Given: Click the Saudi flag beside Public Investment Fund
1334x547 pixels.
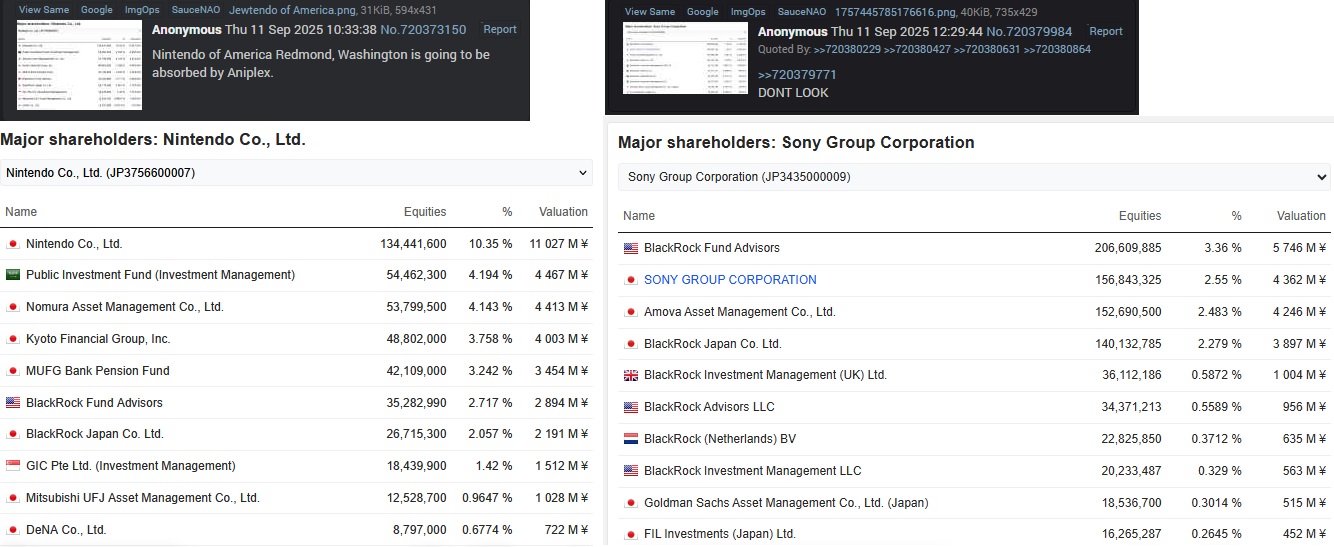Looking at the screenshot, I should [x=13, y=275].
